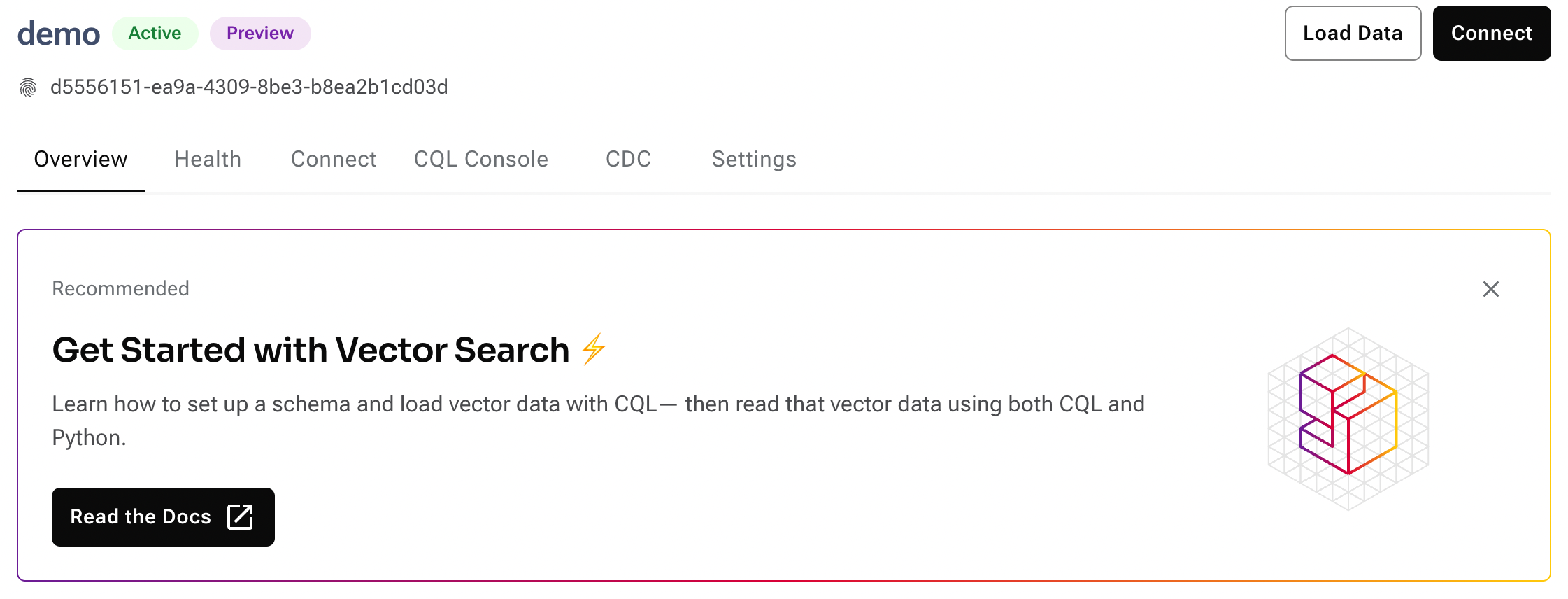
Task: Click the Vector Search cube illustration
Action: (x=1348, y=418)
